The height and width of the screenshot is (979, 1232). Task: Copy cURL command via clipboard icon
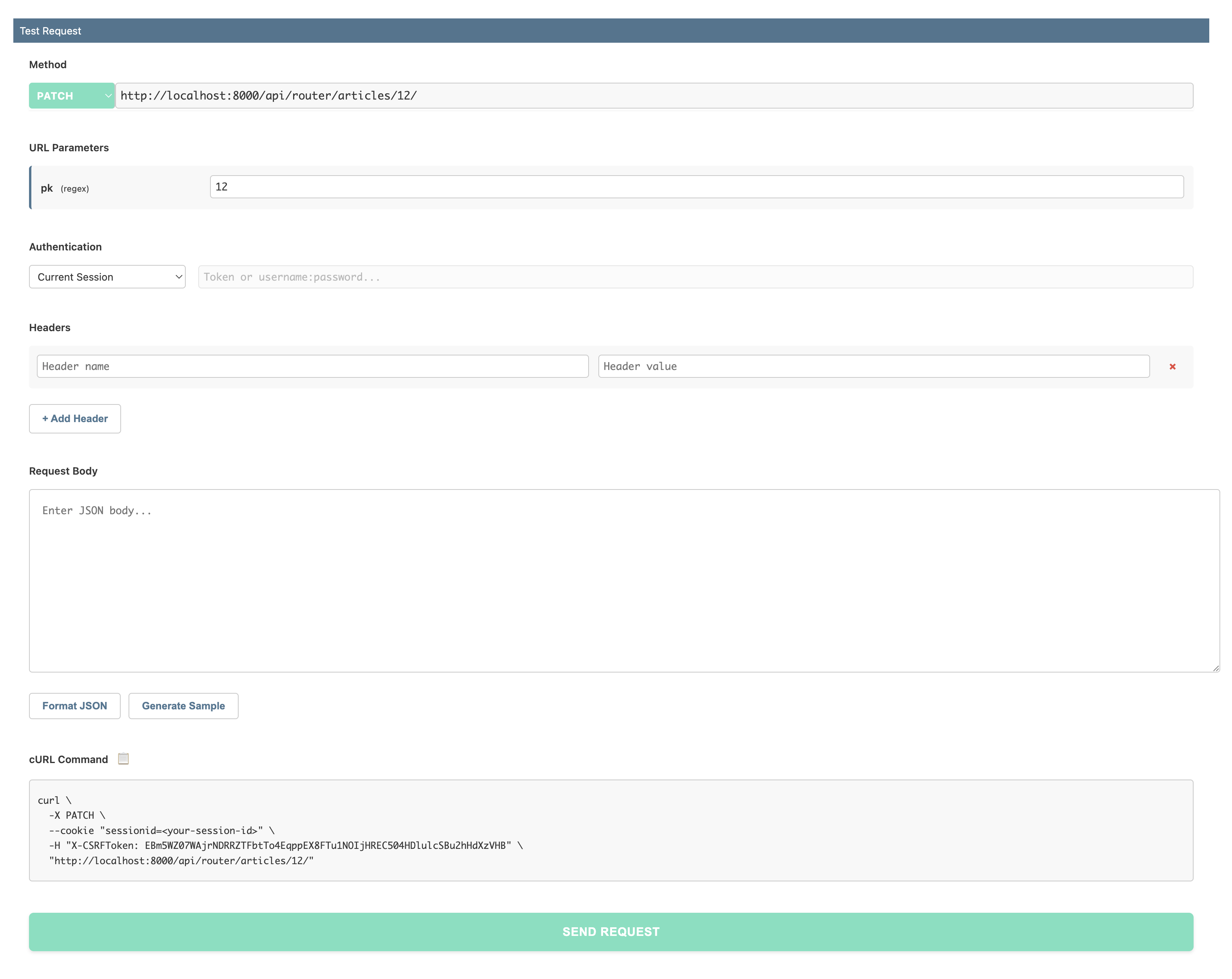click(x=123, y=758)
